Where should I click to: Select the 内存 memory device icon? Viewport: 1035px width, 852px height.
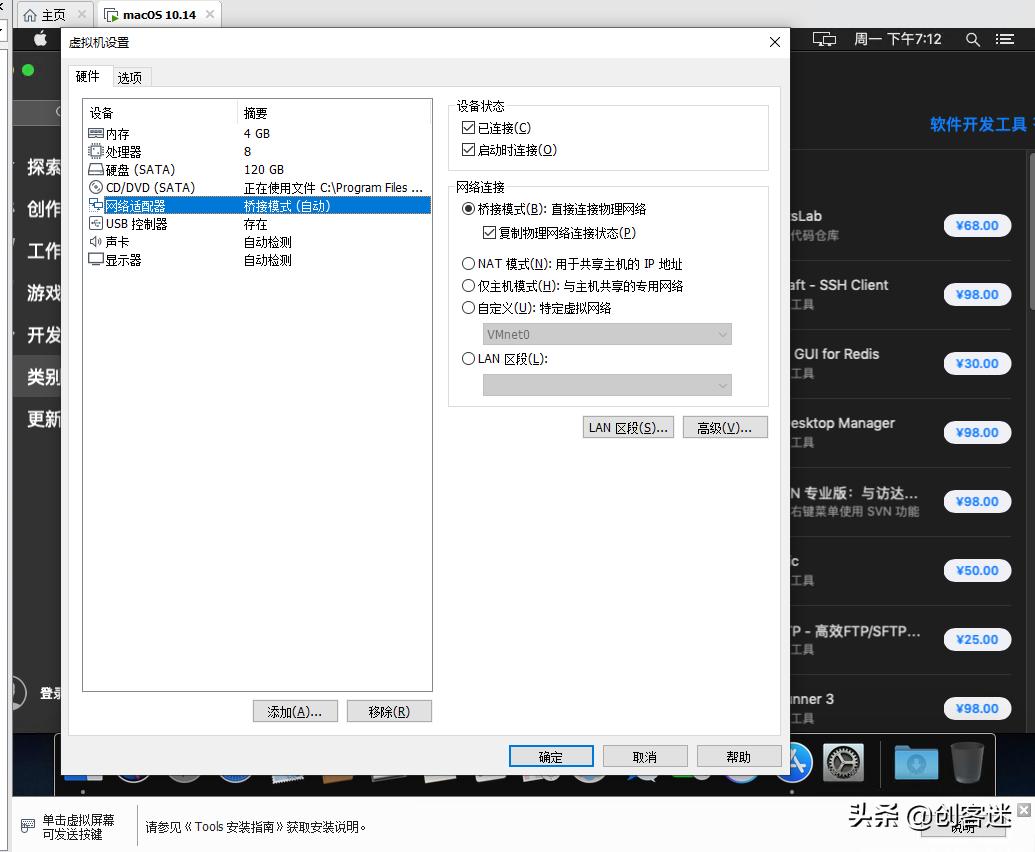click(96, 133)
